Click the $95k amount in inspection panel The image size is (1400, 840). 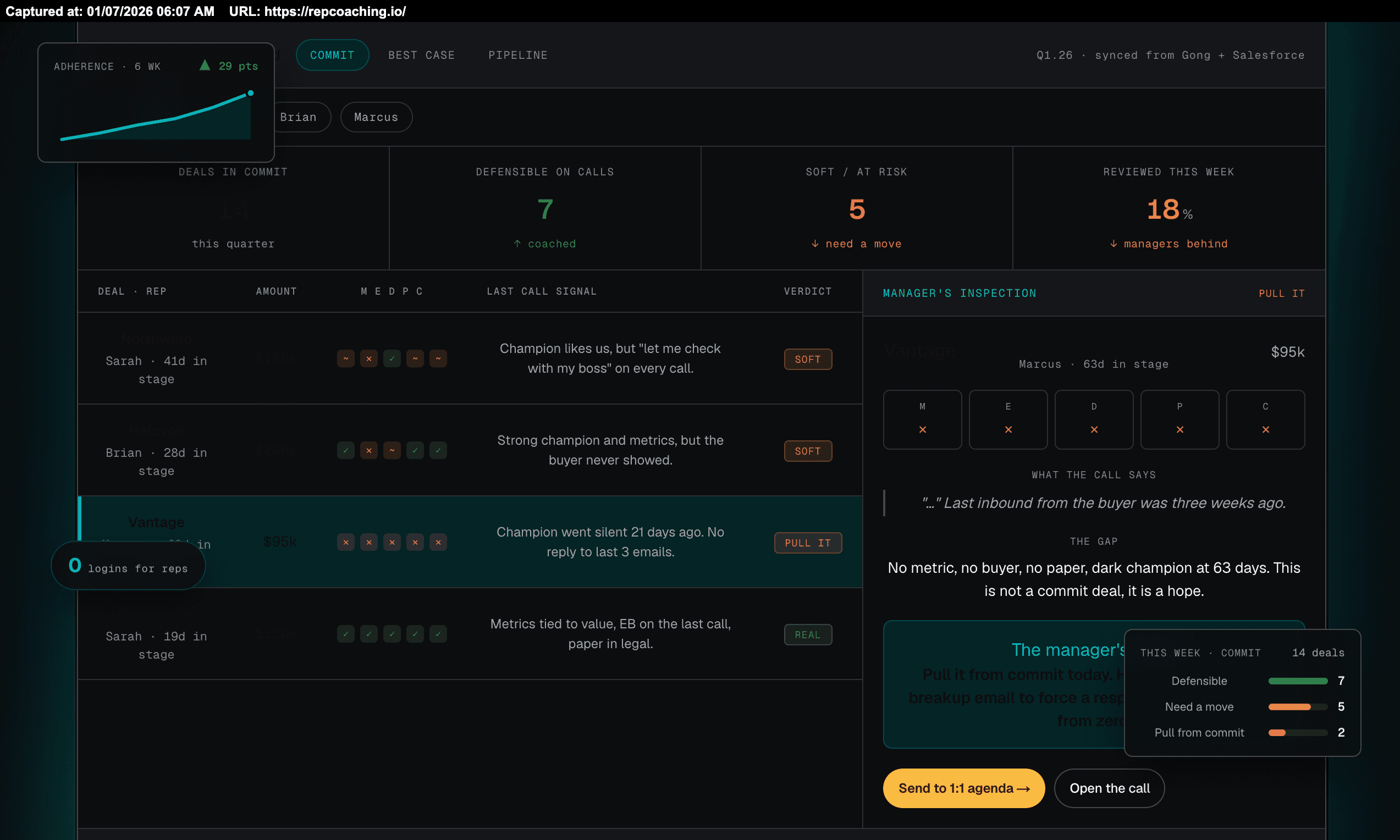[1287, 351]
